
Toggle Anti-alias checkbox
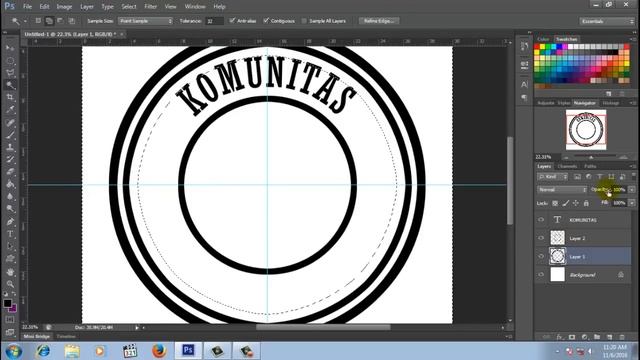232,20
